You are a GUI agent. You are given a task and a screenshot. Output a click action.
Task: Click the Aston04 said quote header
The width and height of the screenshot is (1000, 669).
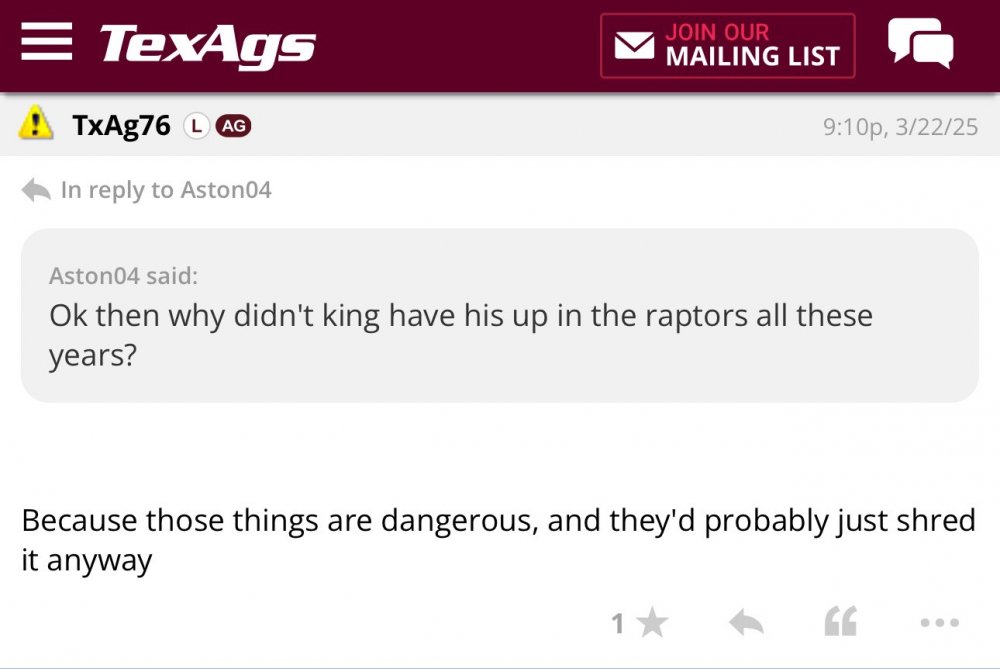pyautogui.click(x=123, y=275)
